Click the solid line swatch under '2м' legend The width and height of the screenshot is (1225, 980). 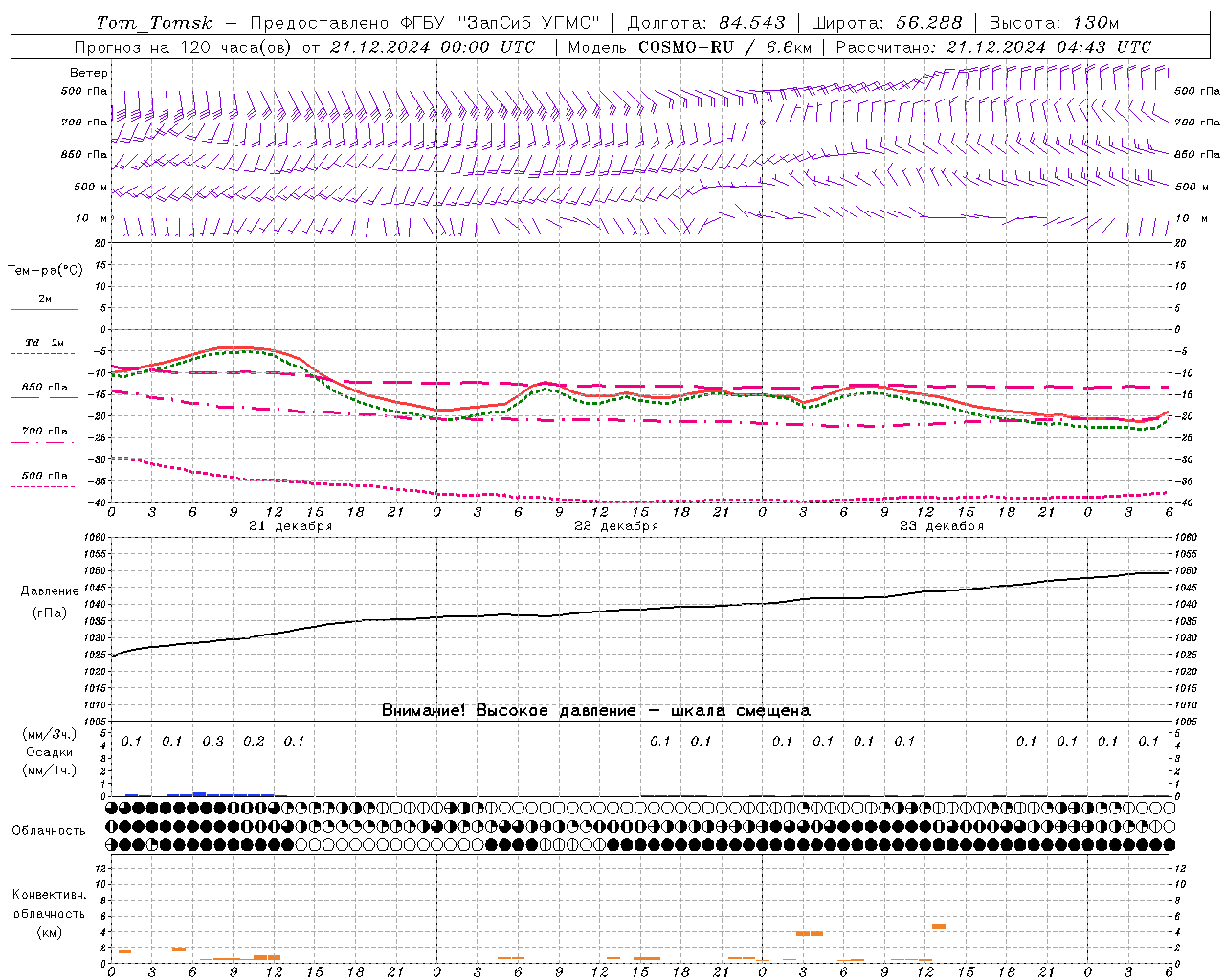point(44,309)
